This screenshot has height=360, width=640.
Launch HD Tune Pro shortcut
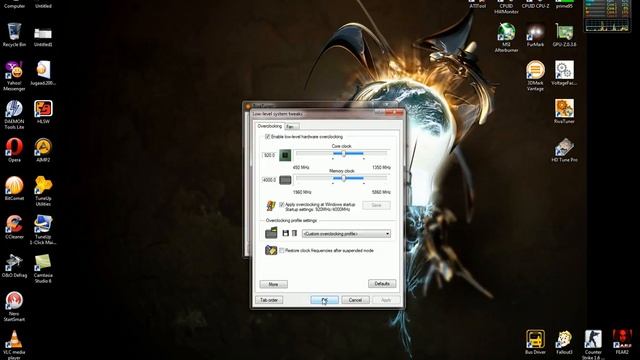564,150
